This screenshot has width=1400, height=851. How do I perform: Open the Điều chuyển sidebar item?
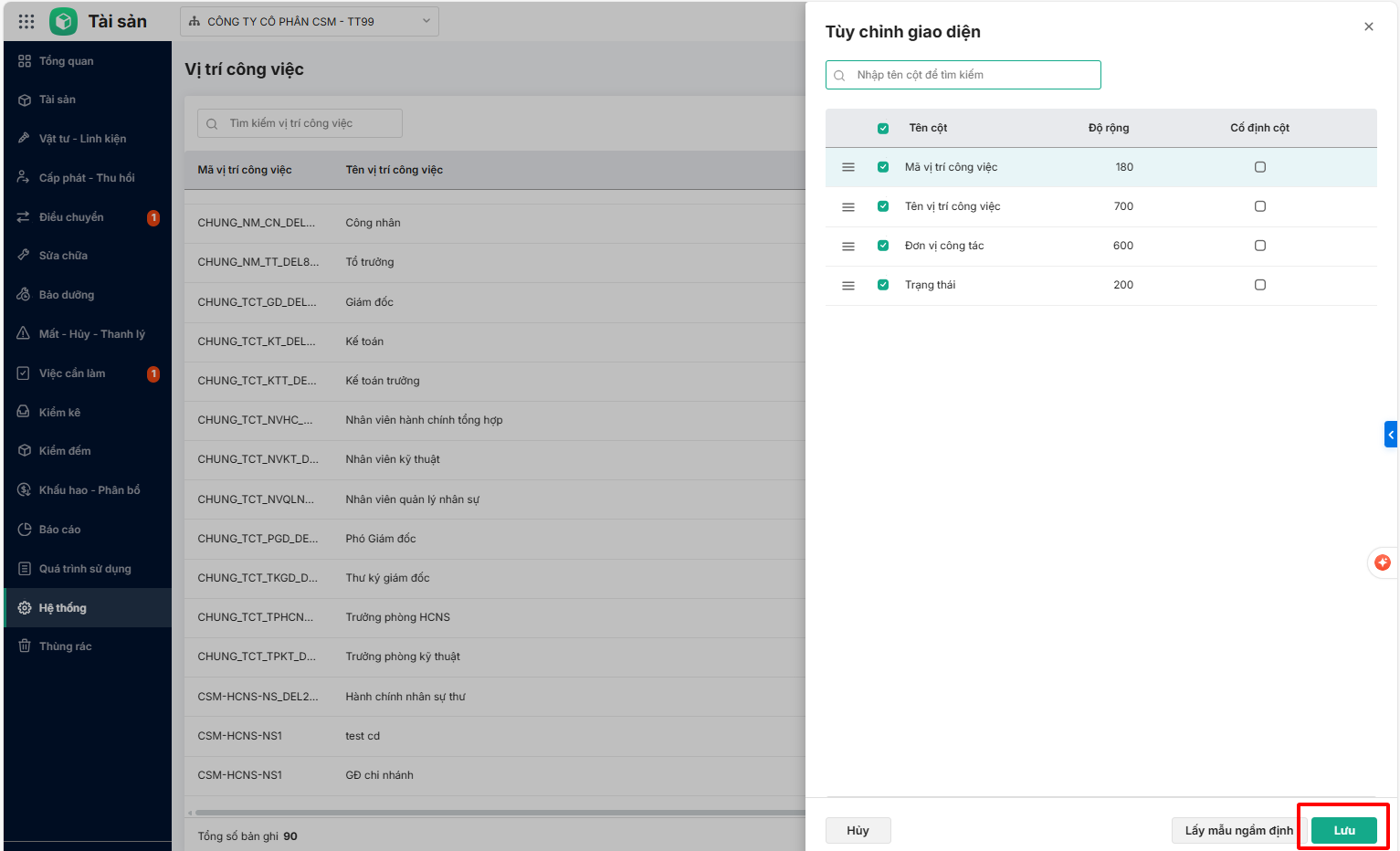[71, 217]
